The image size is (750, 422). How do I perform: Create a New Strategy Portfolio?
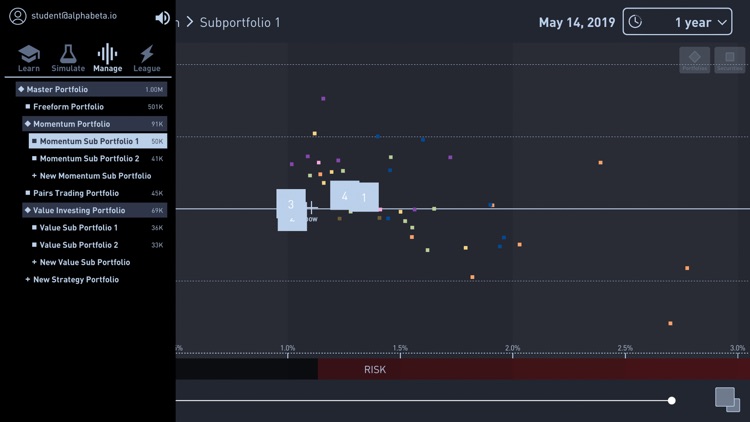pos(73,279)
